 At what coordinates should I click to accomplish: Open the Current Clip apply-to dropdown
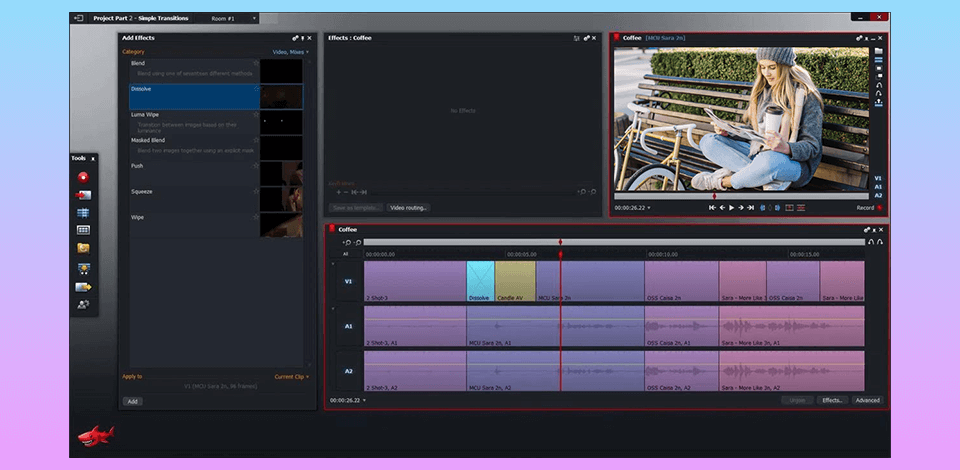pos(292,377)
